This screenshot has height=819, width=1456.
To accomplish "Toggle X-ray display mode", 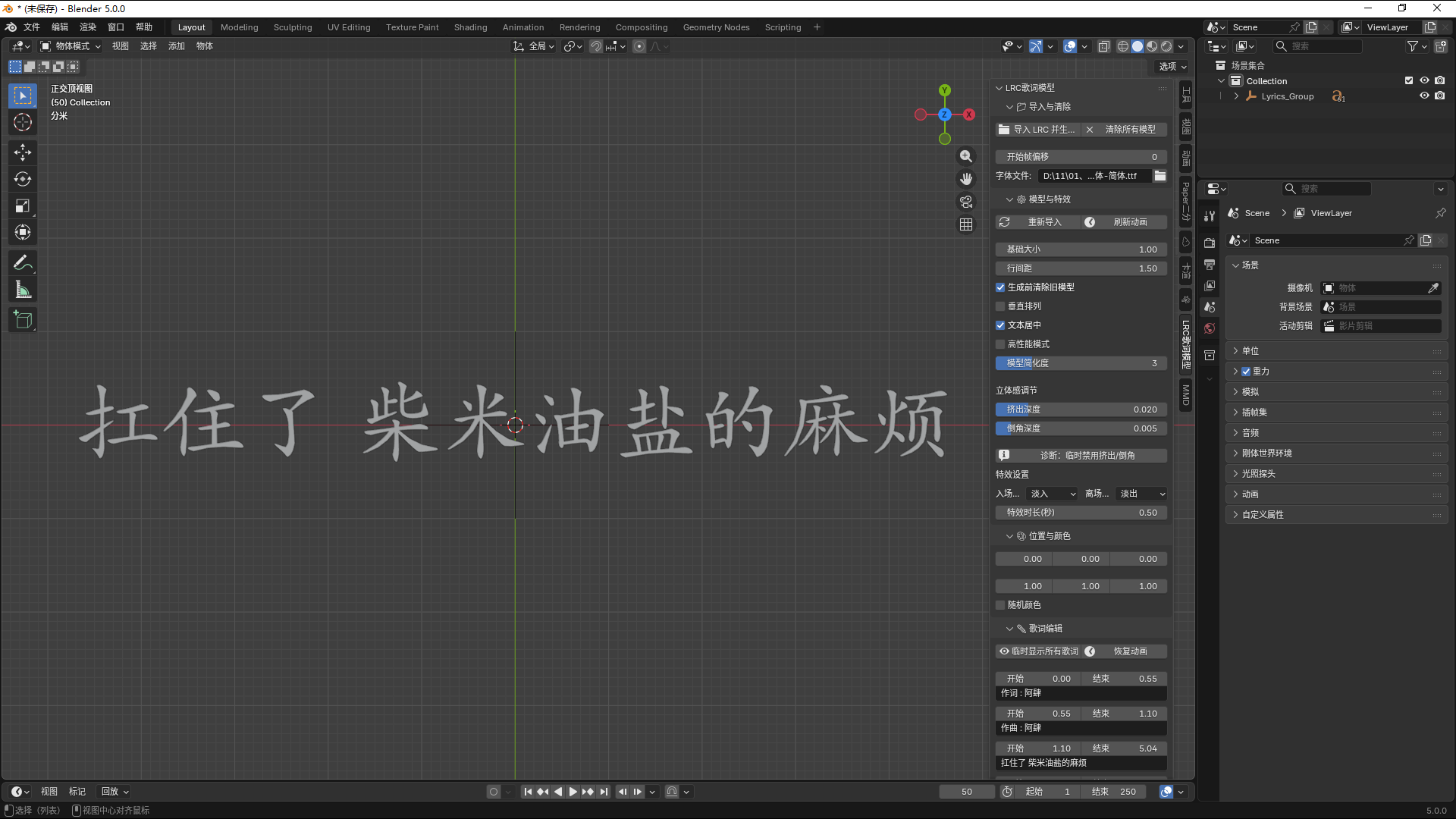I will pos(1103,46).
